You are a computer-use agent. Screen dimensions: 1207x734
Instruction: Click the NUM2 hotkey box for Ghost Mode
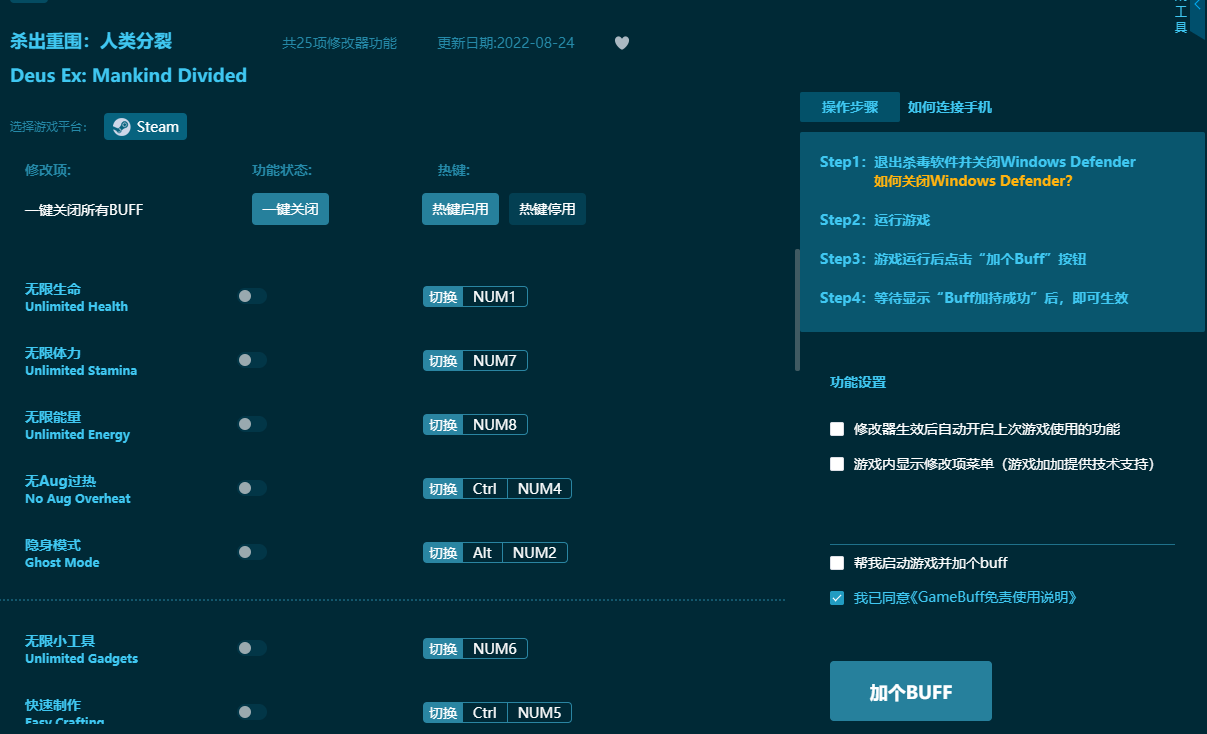(x=535, y=552)
